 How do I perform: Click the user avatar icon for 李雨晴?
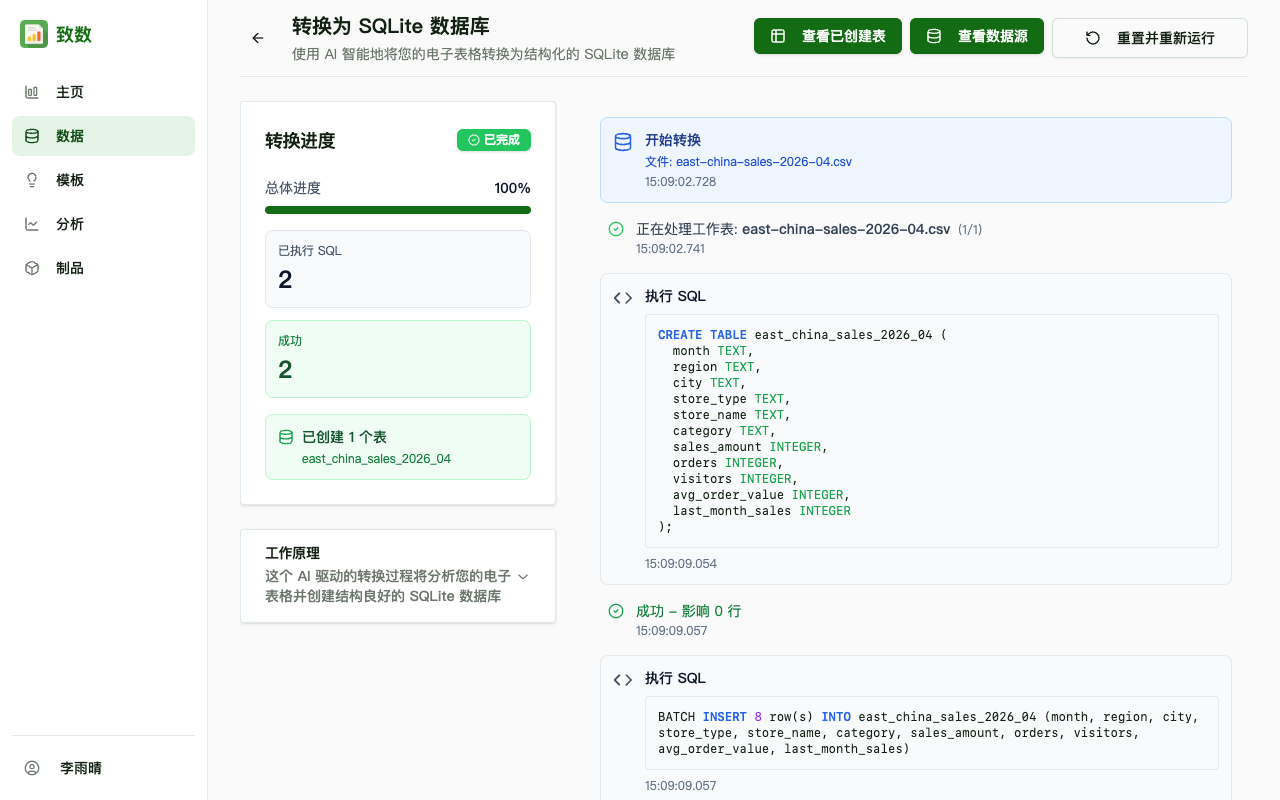pyautogui.click(x=32, y=768)
